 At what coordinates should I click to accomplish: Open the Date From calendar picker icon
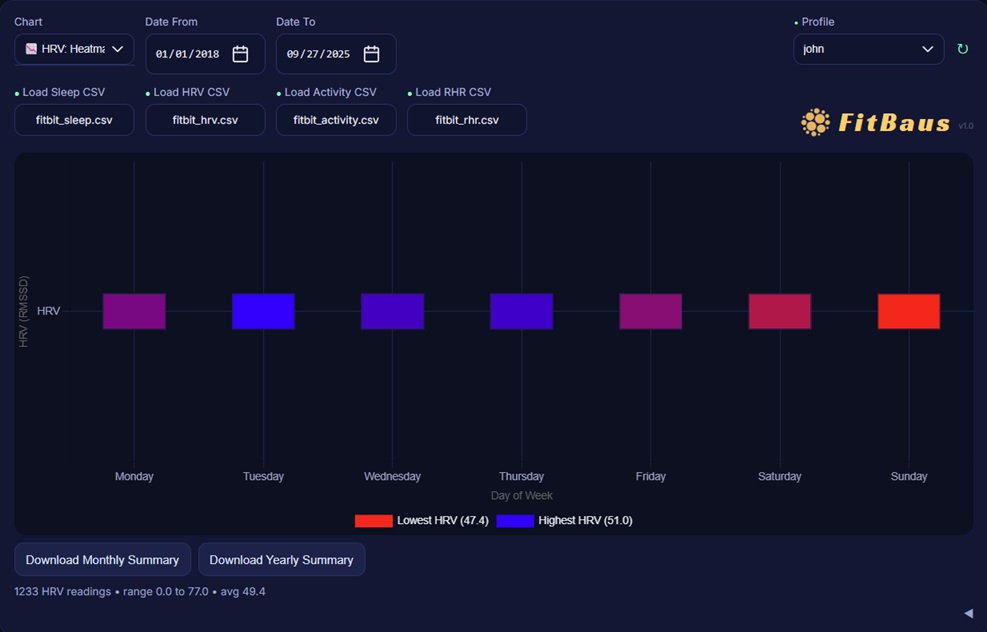[x=240, y=54]
